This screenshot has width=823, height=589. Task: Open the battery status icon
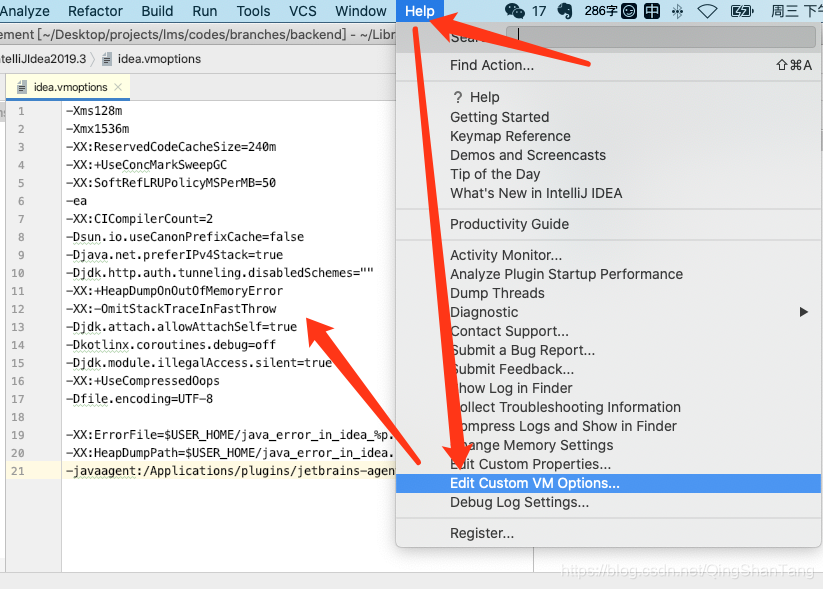pyautogui.click(x=742, y=11)
